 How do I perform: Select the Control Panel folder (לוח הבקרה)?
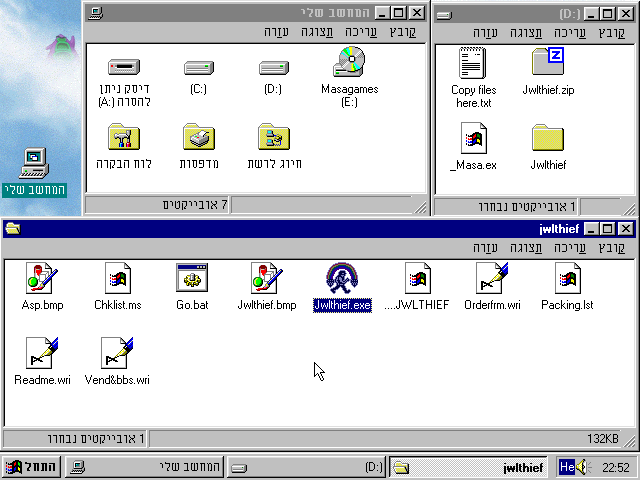click(122, 138)
